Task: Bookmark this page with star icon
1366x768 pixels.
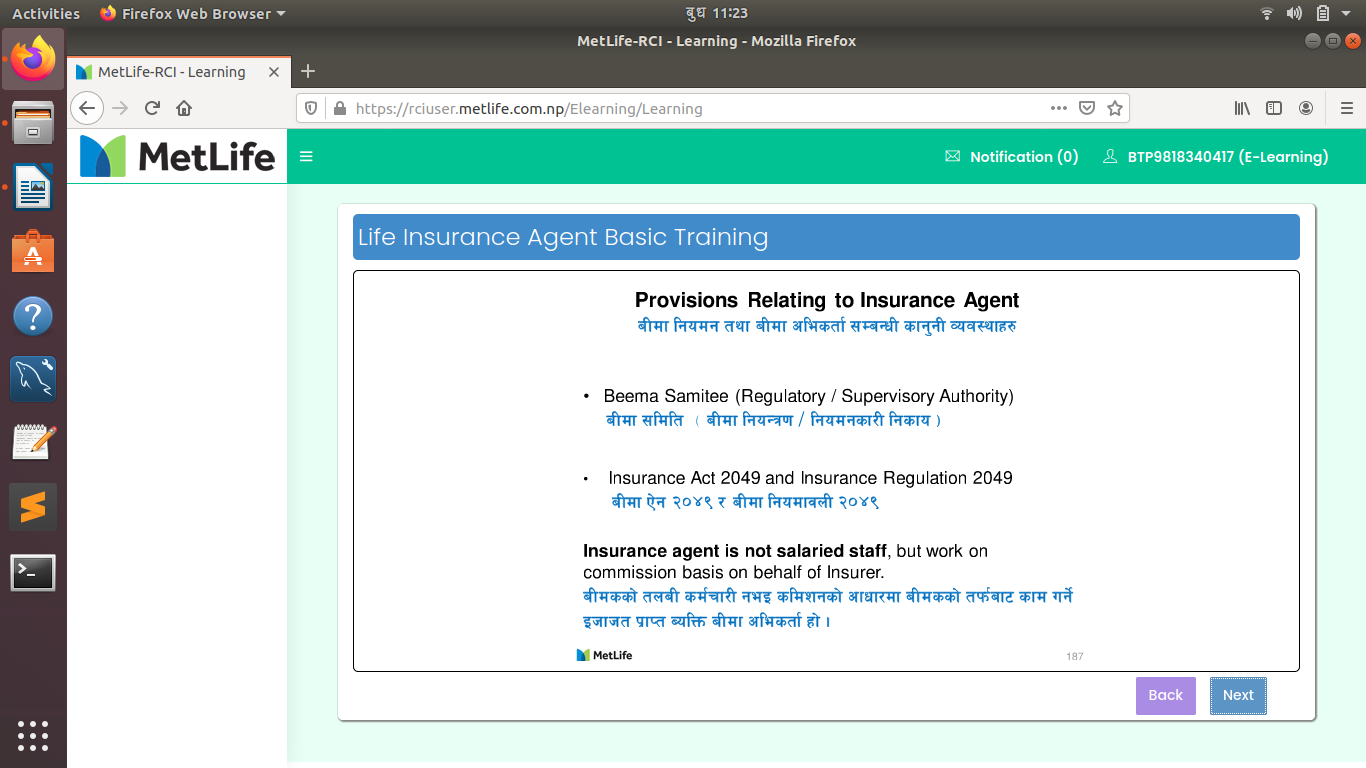Action: (1115, 108)
